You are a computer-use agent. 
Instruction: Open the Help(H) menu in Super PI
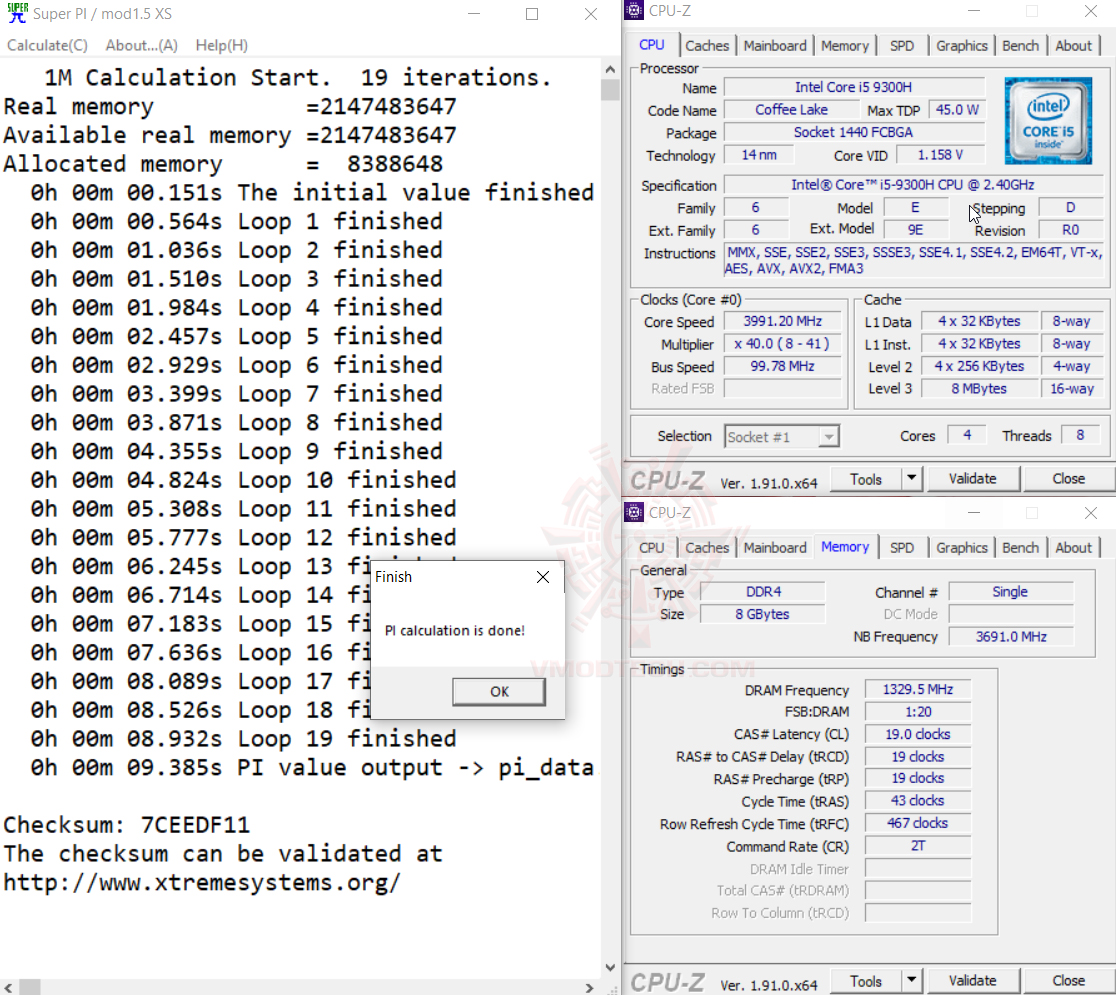221,46
